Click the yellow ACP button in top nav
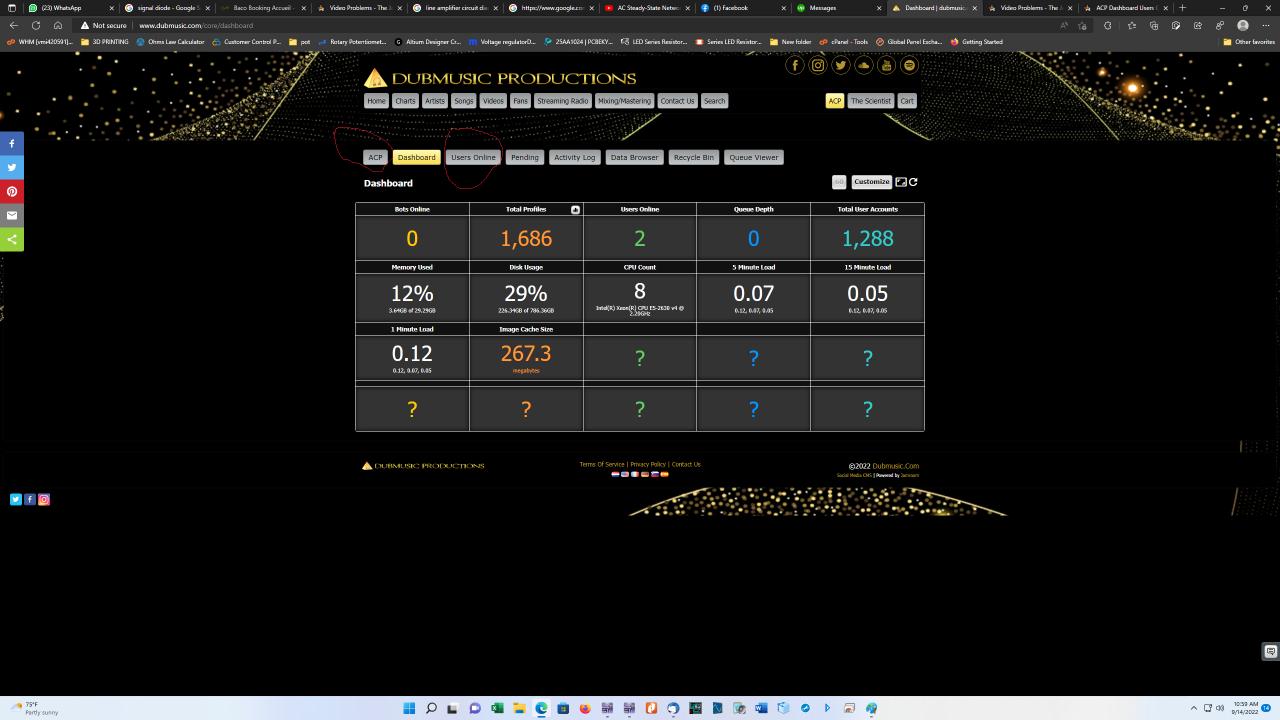The height and width of the screenshot is (720, 1280). click(x=835, y=101)
